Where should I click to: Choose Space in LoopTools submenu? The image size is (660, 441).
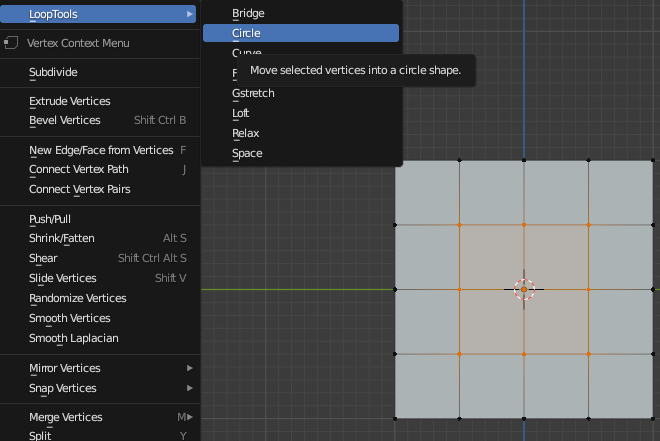[301, 153]
